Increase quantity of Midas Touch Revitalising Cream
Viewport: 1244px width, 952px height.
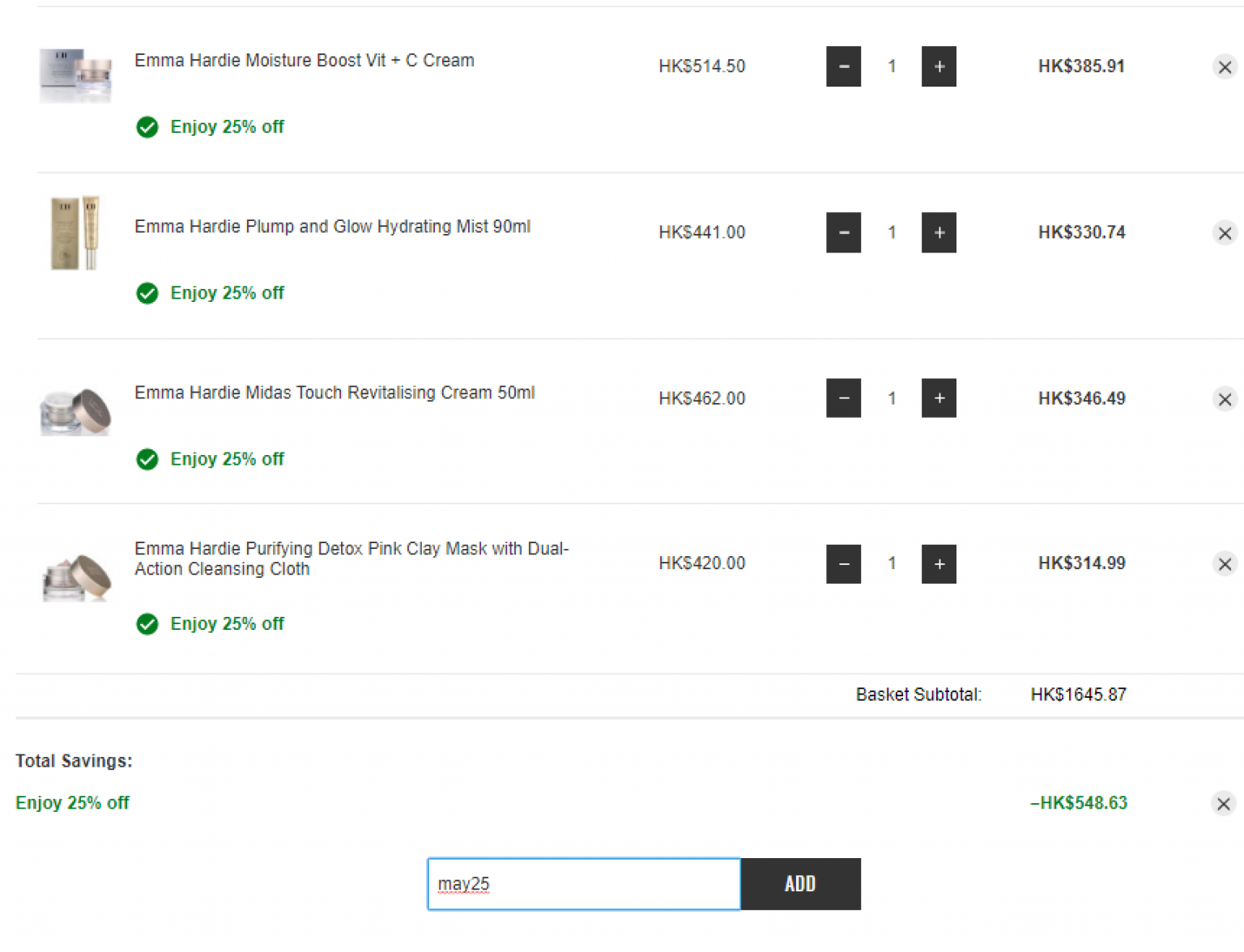[939, 398]
